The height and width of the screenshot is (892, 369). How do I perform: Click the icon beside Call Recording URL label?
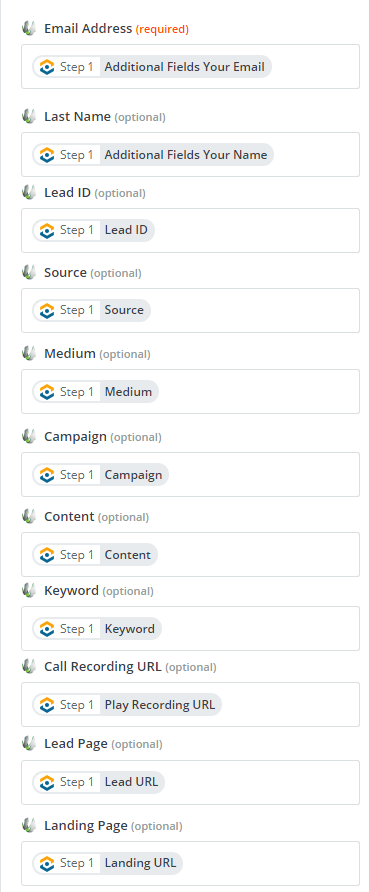click(28, 666)
